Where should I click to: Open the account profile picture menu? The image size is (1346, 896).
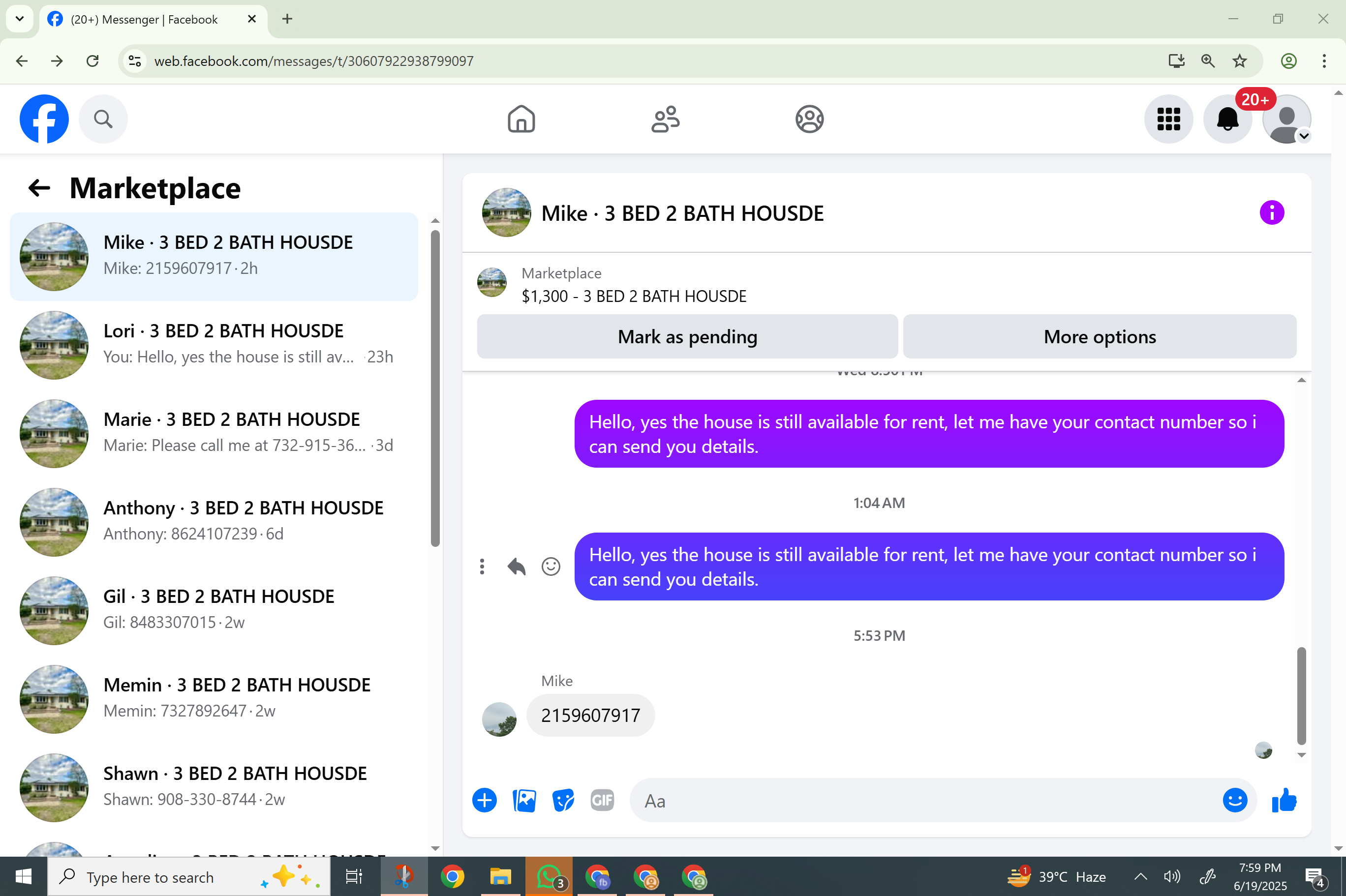(x=1286, y=119)
